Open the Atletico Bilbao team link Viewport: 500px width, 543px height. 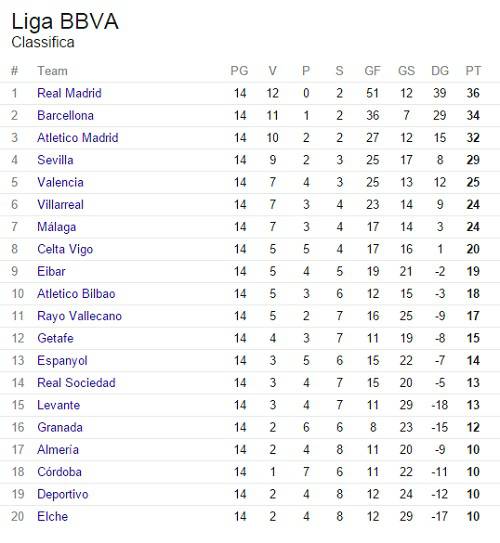pyautogui.click(x=76, y=294)
